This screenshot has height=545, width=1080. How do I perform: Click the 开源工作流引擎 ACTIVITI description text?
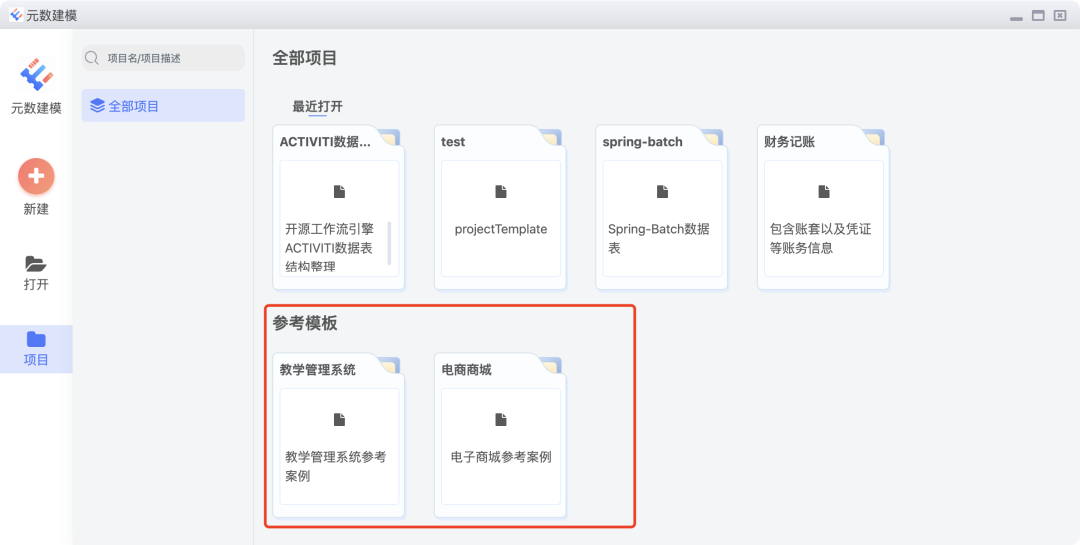329,247
